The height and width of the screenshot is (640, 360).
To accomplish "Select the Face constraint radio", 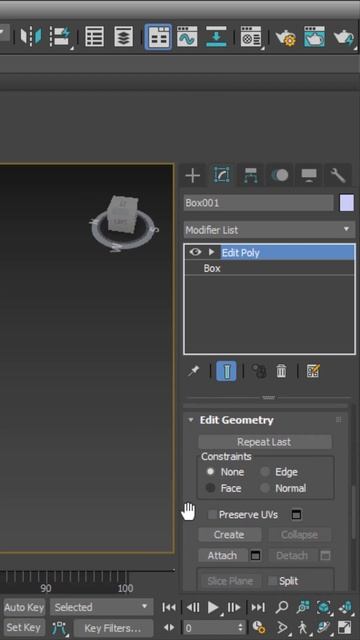I will (210, 488).
